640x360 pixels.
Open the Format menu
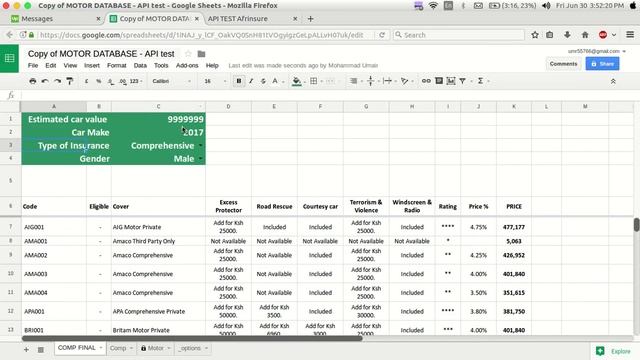[117, 65]
